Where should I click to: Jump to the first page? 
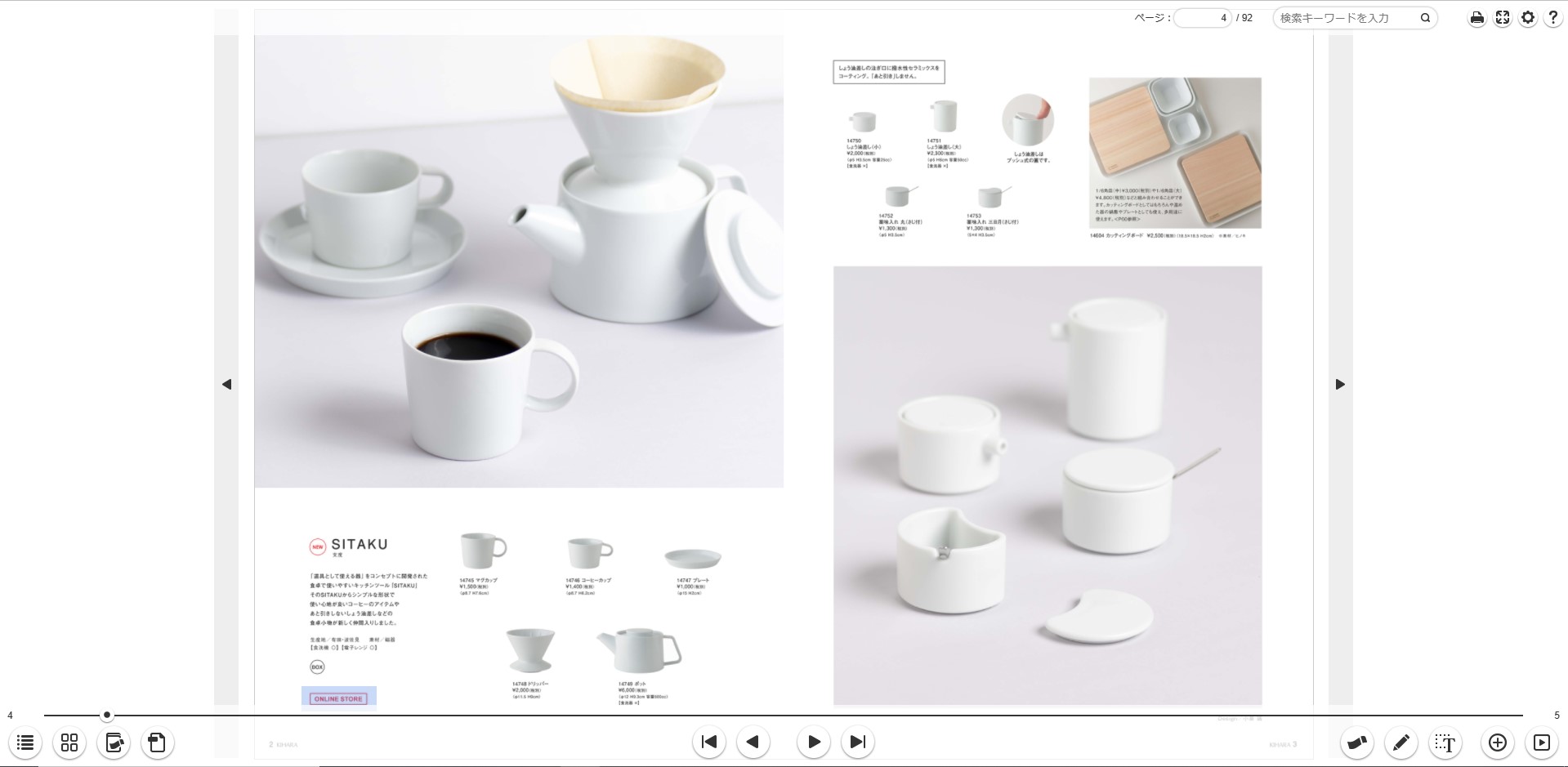click(709, 742)
